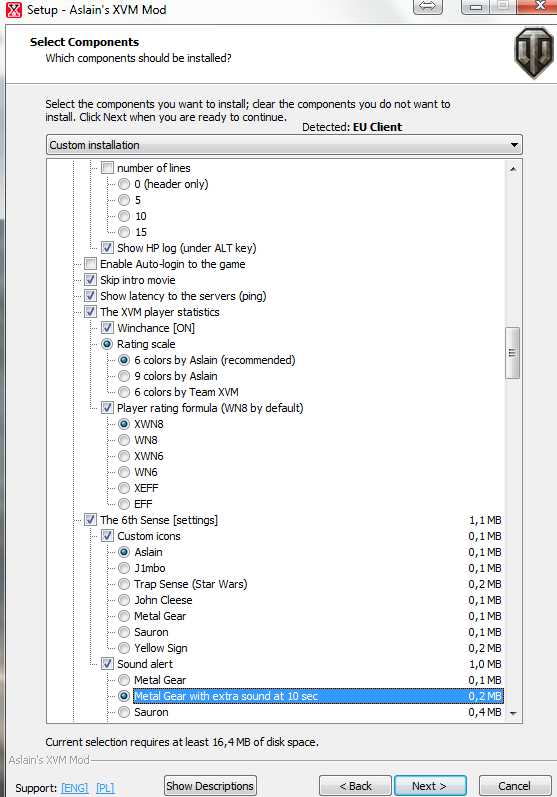
Task: Select the 10 lines radio option
Action: click(x=124, y=216)
